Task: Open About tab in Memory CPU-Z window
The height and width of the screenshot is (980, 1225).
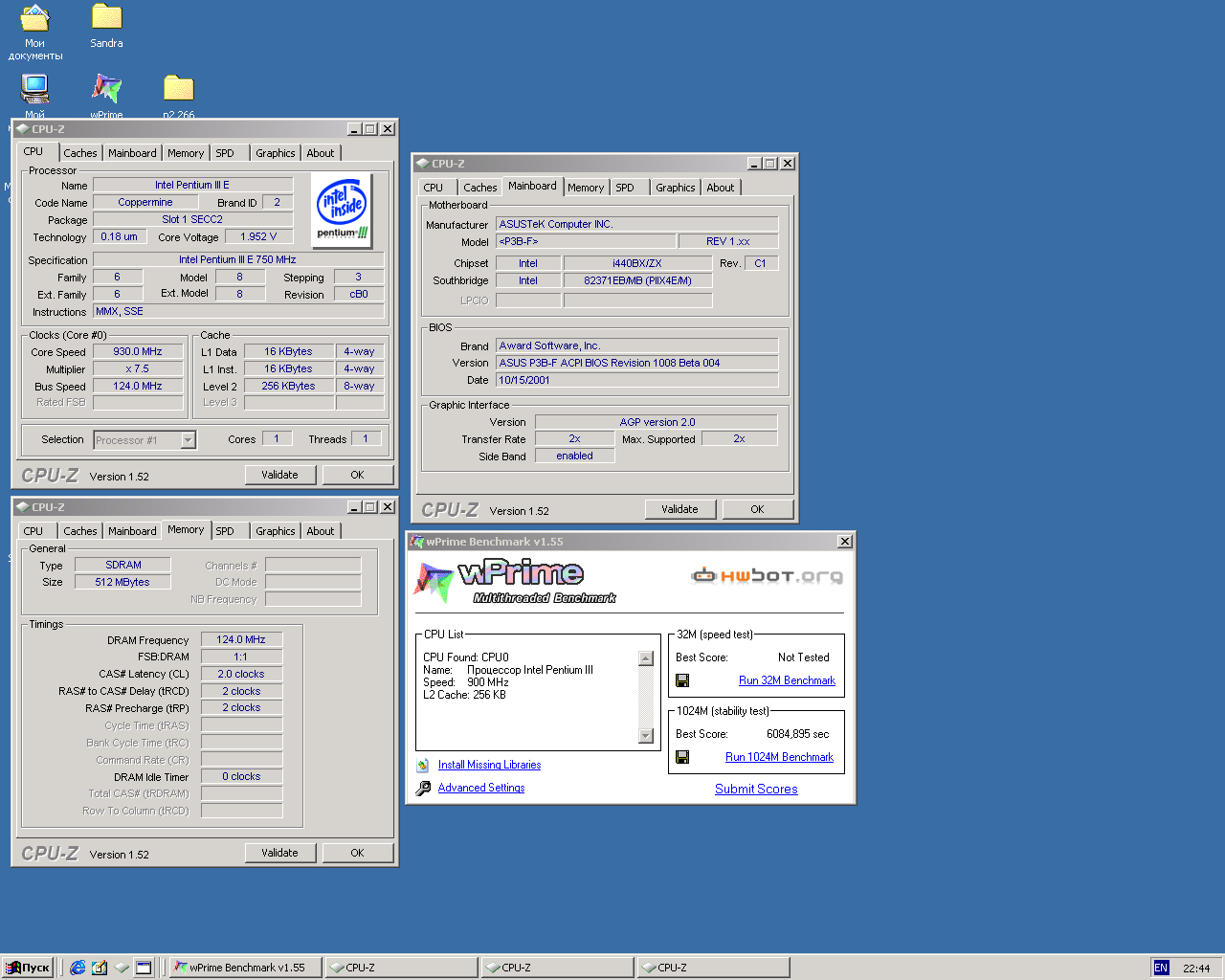Action: [321, 531]
